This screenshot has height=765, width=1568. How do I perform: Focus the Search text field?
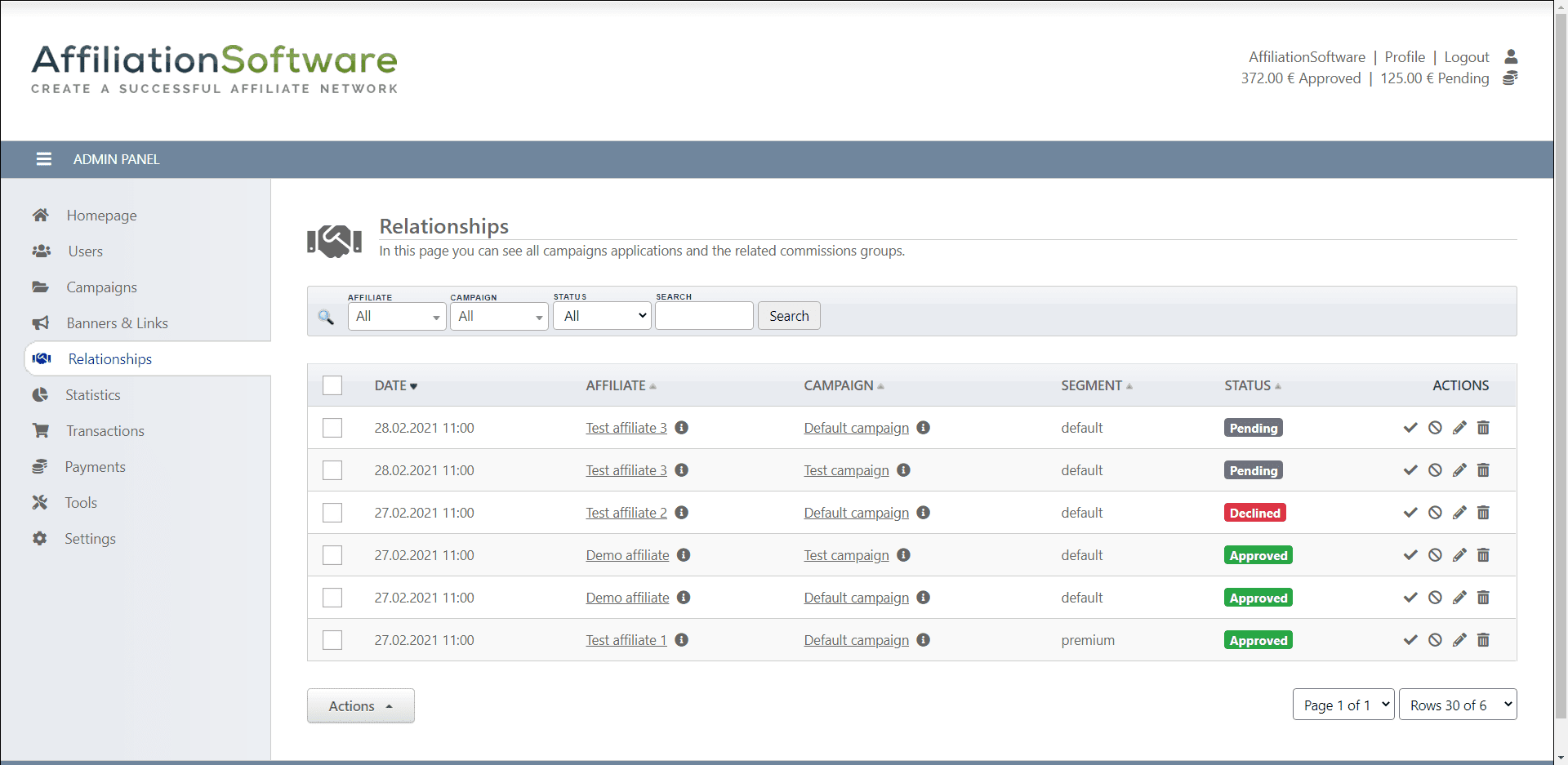pos(704,316)
